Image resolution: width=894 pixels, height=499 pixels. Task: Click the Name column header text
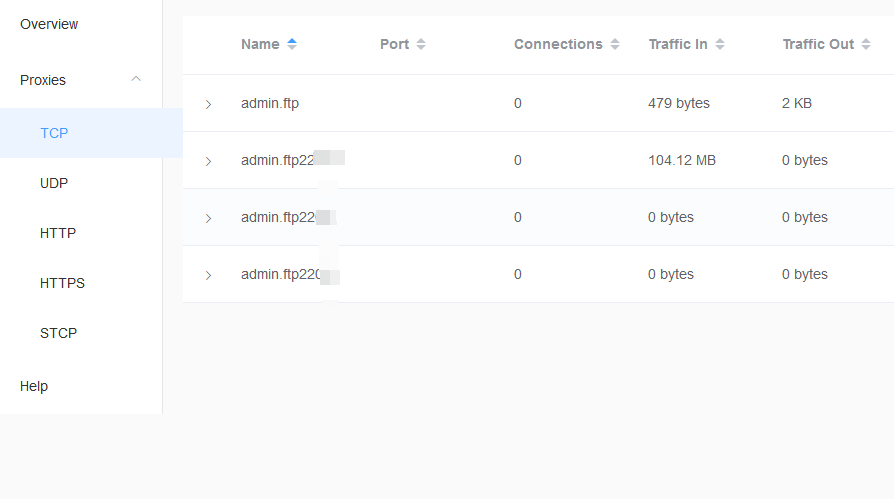(260, 44)
